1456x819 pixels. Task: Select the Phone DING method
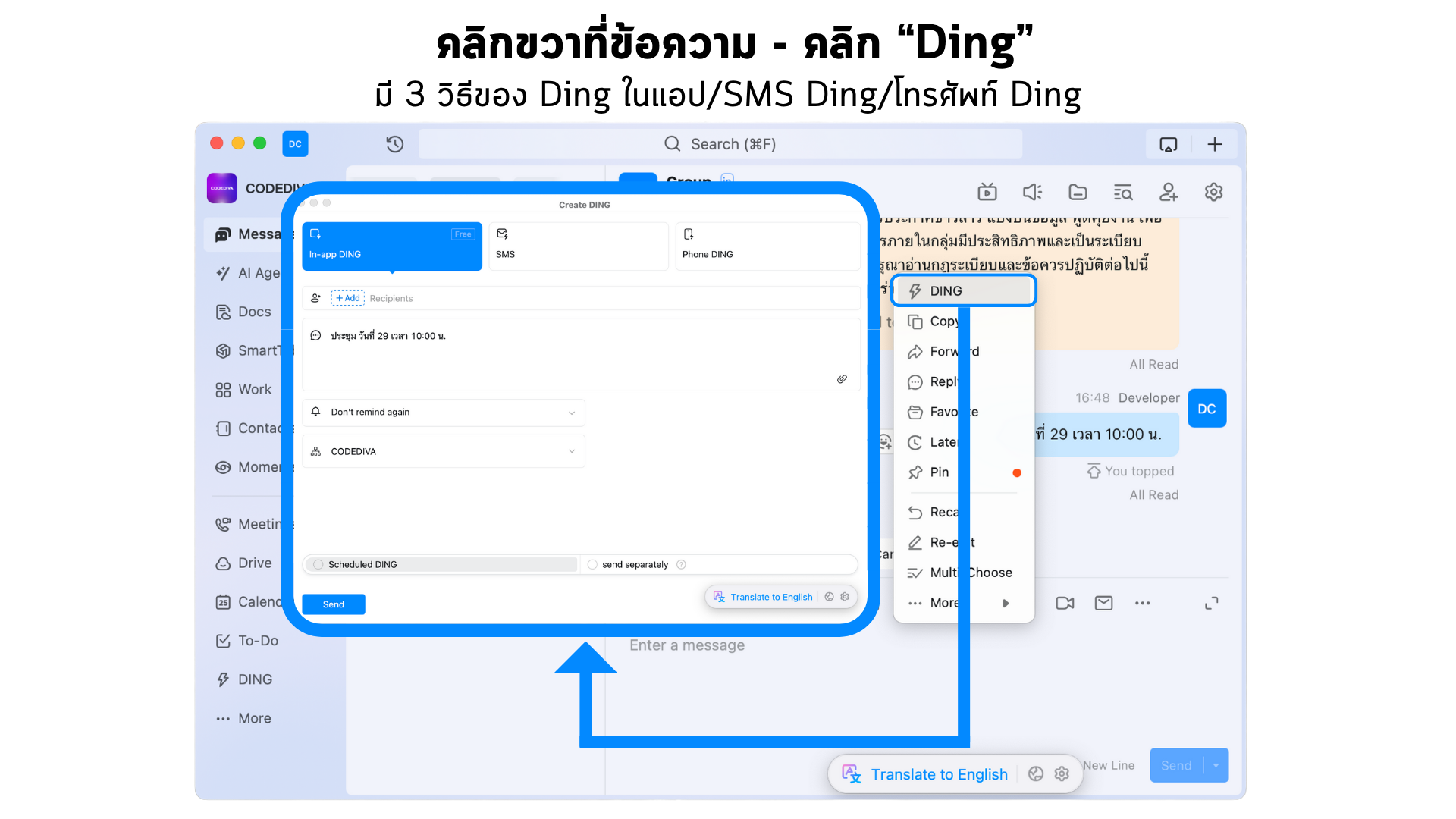point(767,245)
